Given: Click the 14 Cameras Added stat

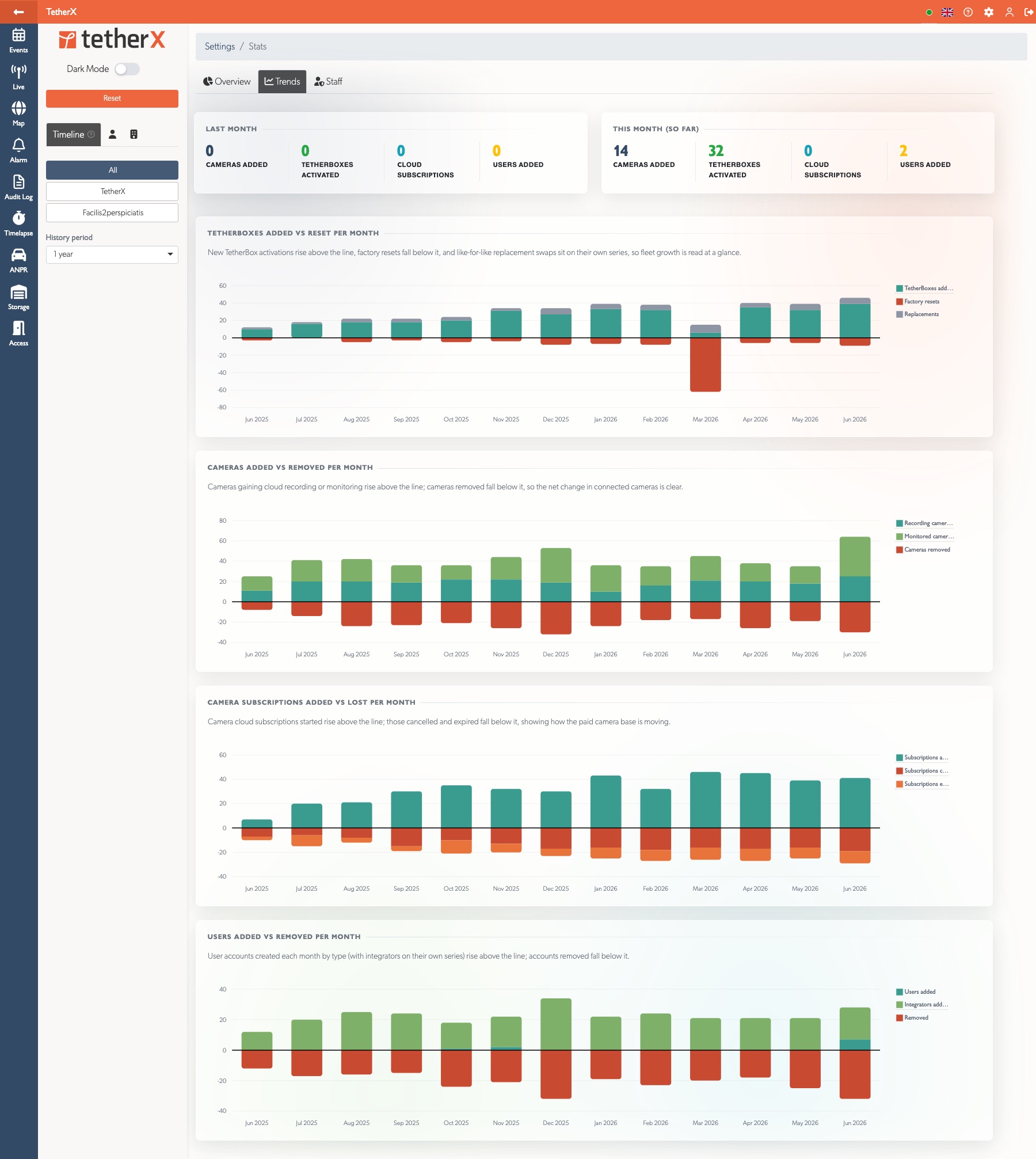Looking at the screenshot, I should point(644,157).
